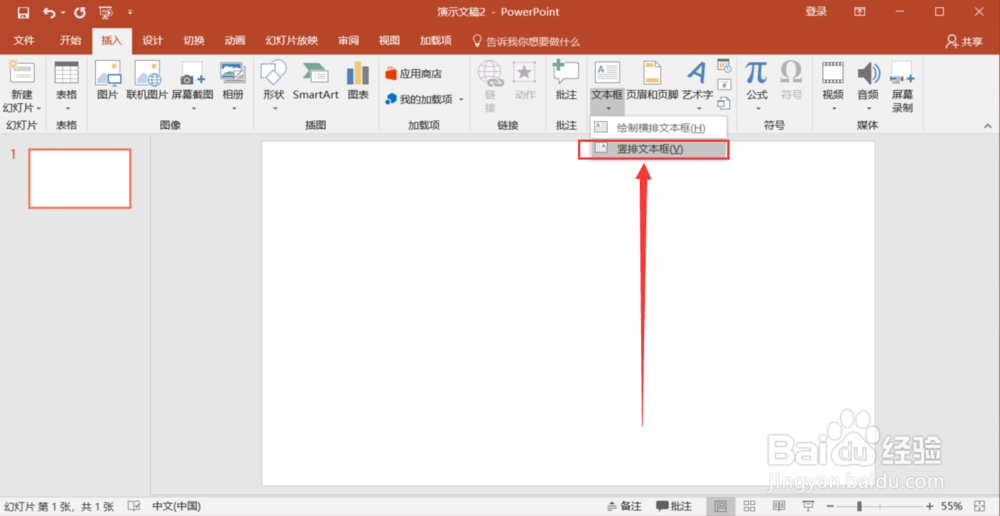Screen dimensions: 1000x516
Task: Switch to the 审阅 tab
Action: (348, 41)
